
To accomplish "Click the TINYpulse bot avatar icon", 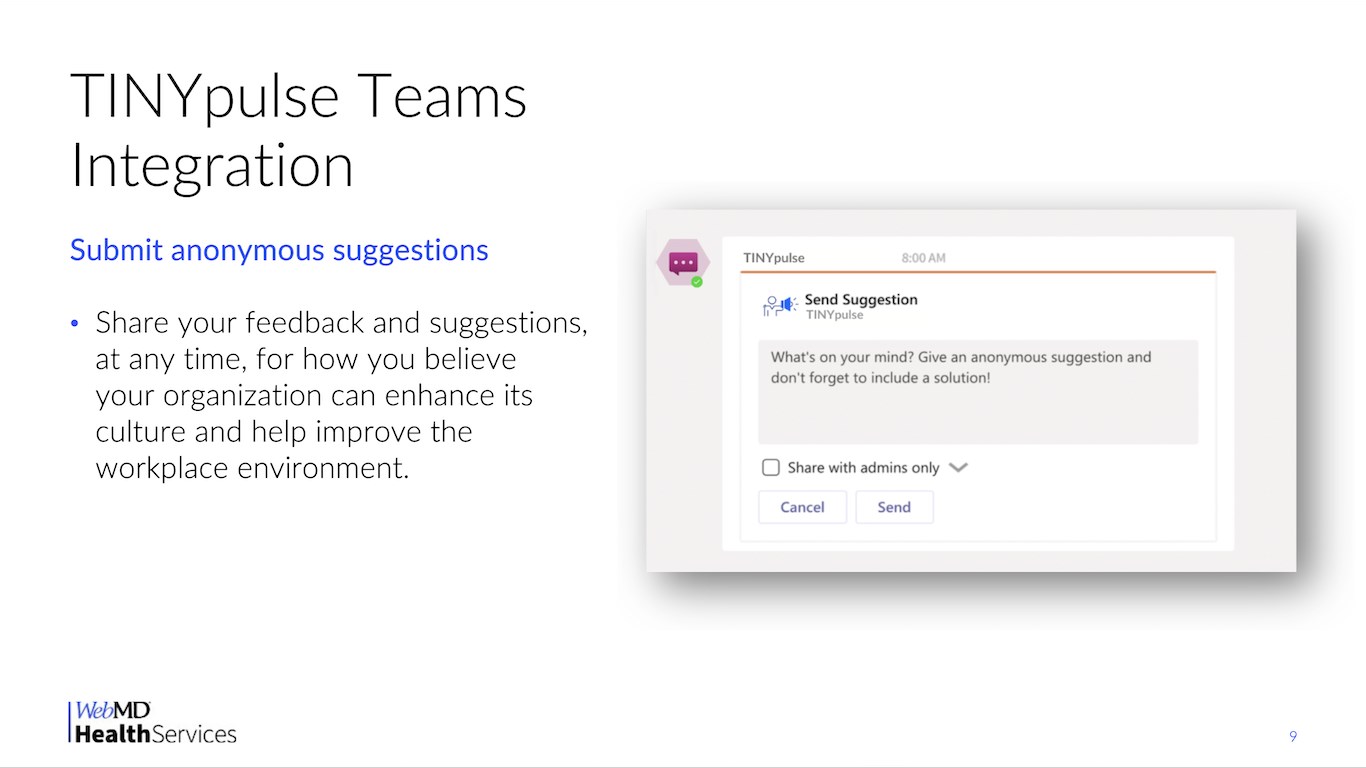I will (x=683, y=264).
